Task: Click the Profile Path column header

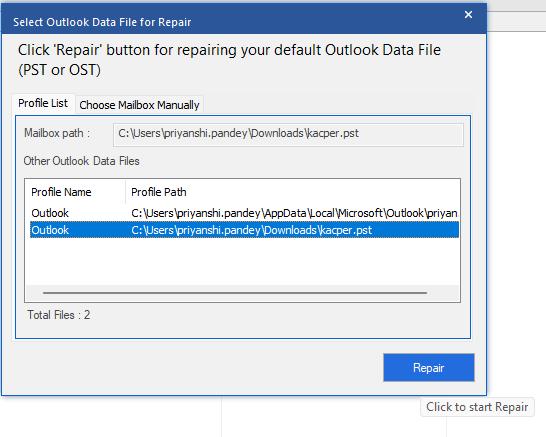Action: click(x=292, y=192)
